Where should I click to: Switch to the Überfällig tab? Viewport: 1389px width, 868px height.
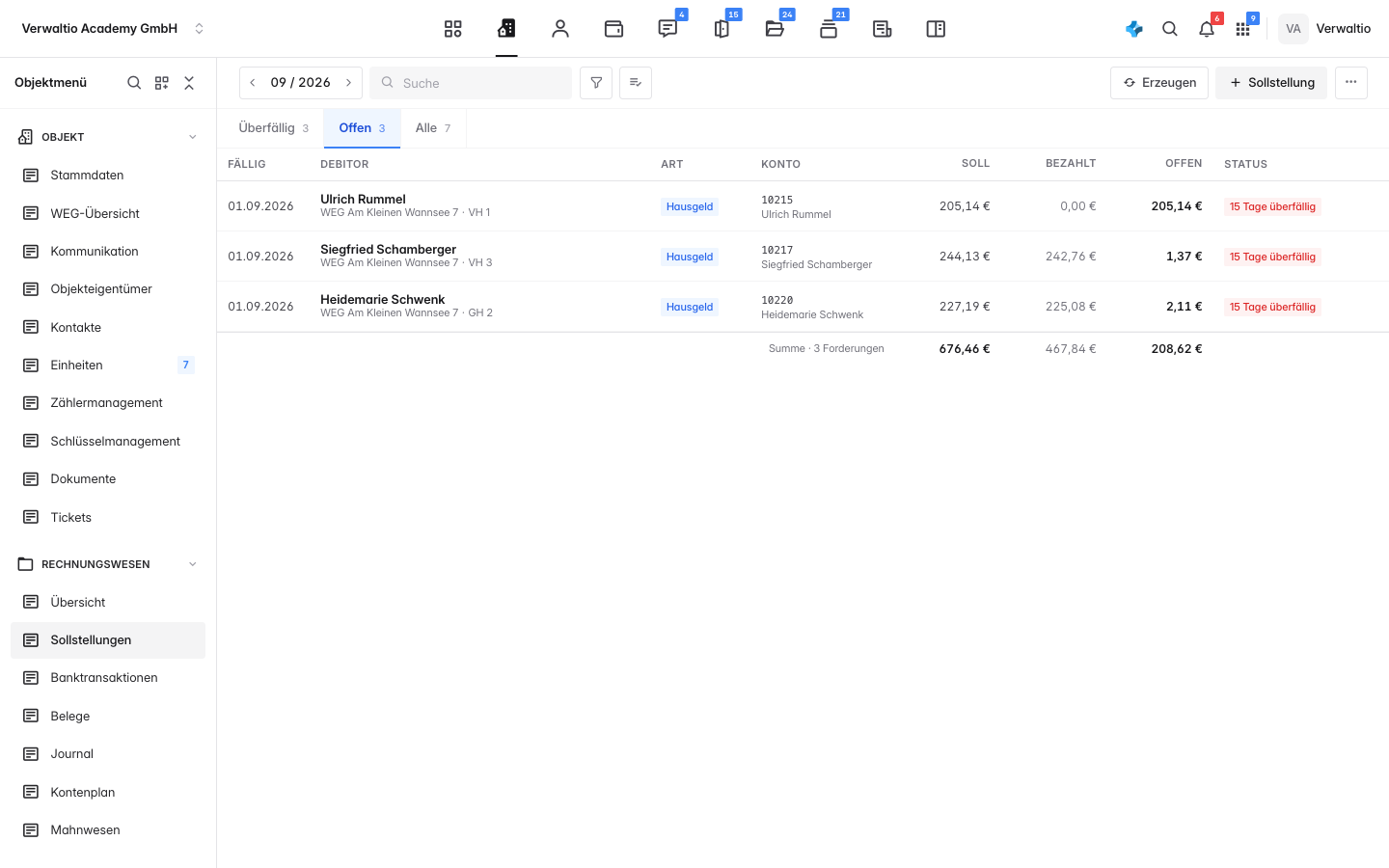click(274, 128)
